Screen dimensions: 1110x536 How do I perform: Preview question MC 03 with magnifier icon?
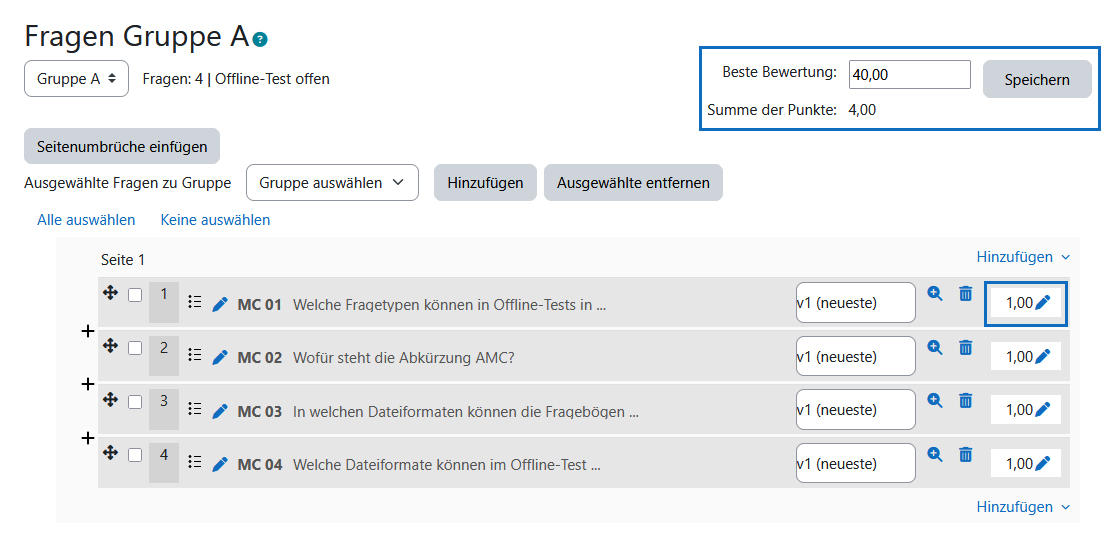pos(935,401)
